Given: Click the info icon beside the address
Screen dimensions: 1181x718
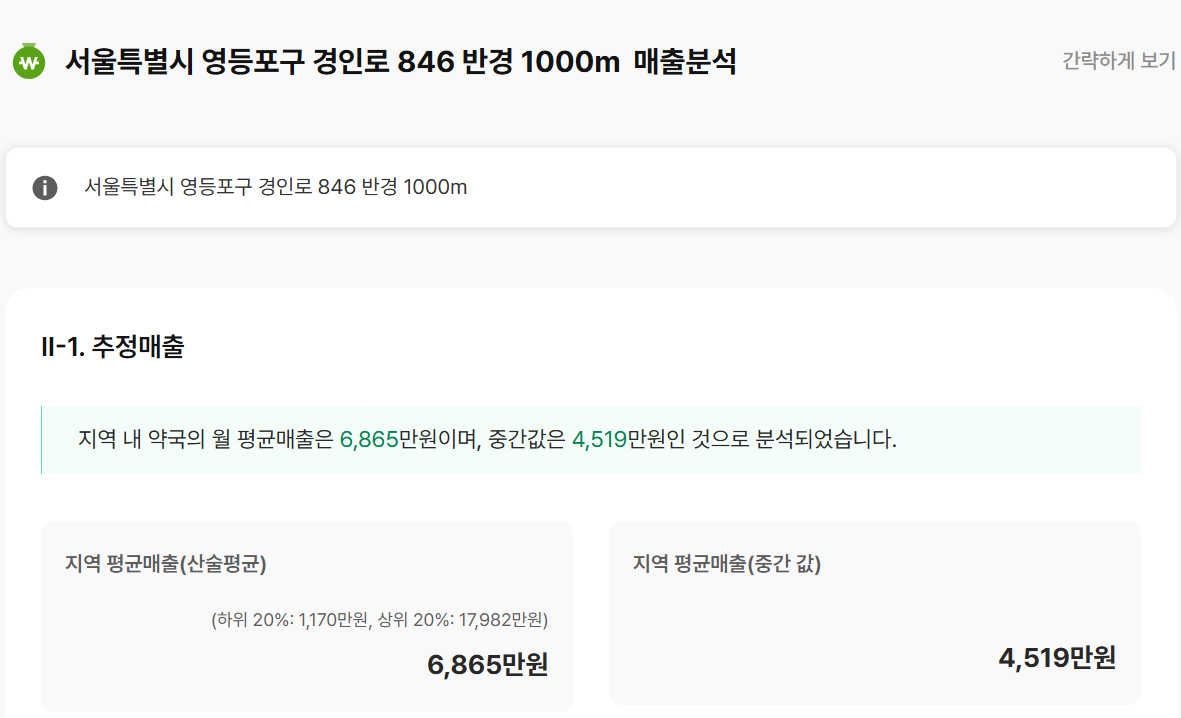Looking at the screenshot, I should tap(45, 188).
